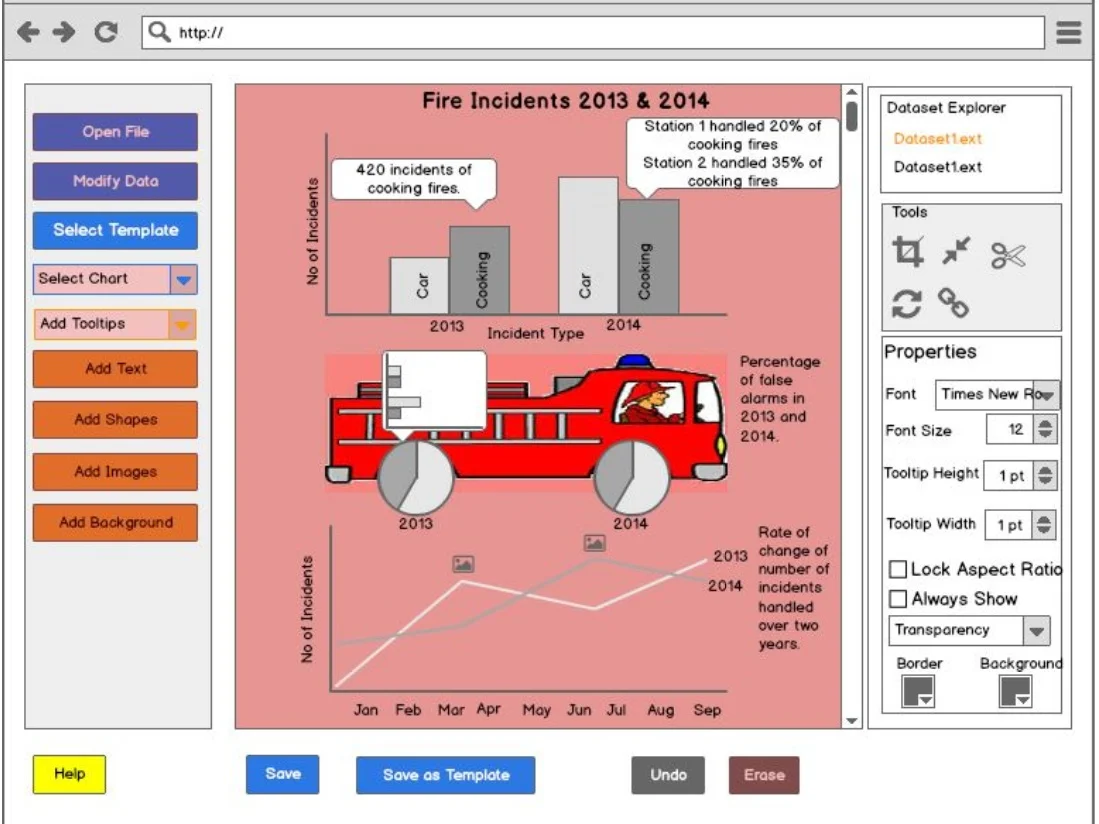
Task: Select the Crop tool in Tools
Action: point(908,252)
